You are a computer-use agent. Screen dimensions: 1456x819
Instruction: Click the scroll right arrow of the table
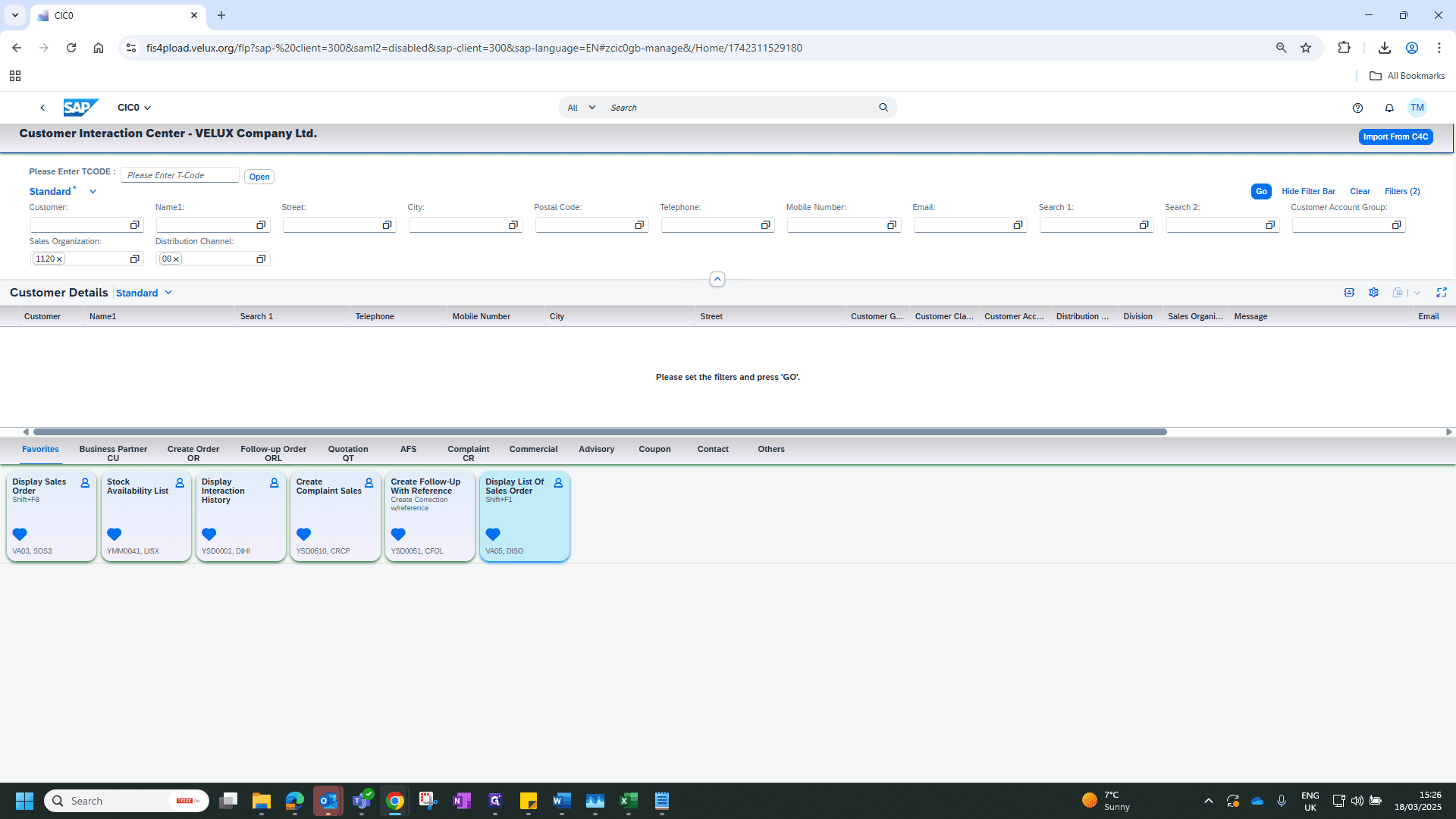pyautogui.click(x=1449, y=431)
